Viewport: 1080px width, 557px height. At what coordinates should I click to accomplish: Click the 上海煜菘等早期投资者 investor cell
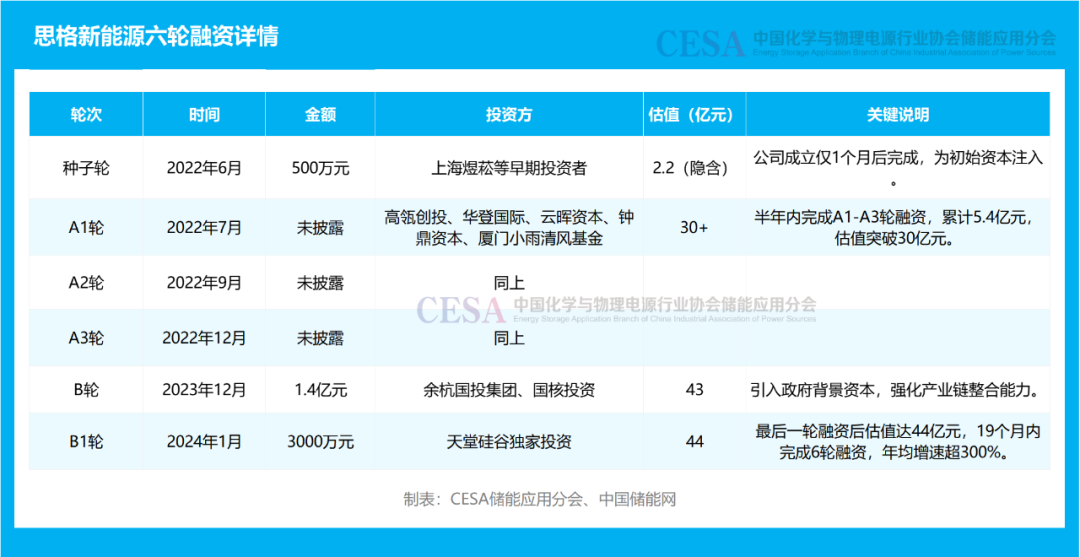(509, 168)
